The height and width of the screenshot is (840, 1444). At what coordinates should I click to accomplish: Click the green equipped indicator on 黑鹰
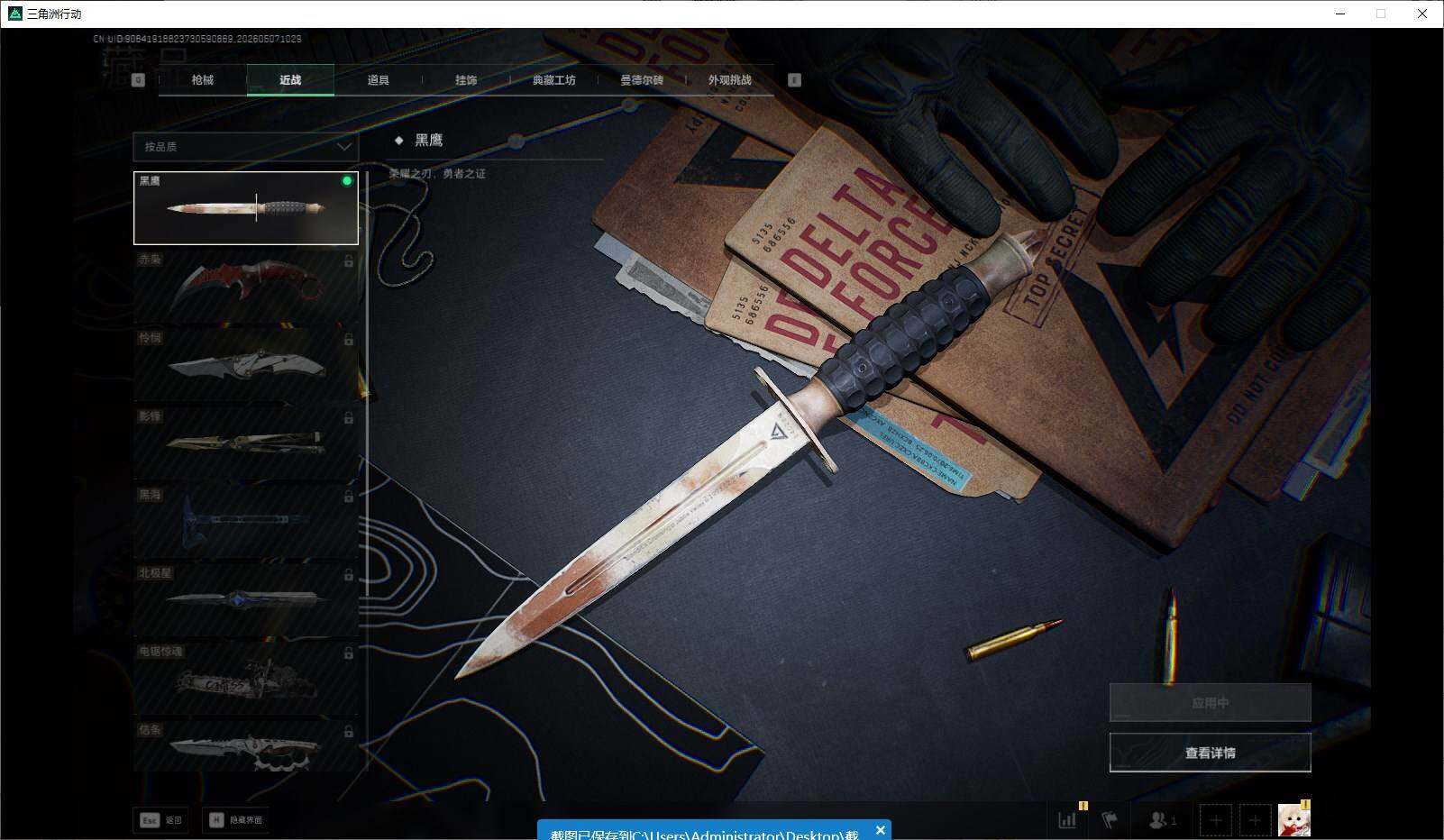tap(347, 181)
